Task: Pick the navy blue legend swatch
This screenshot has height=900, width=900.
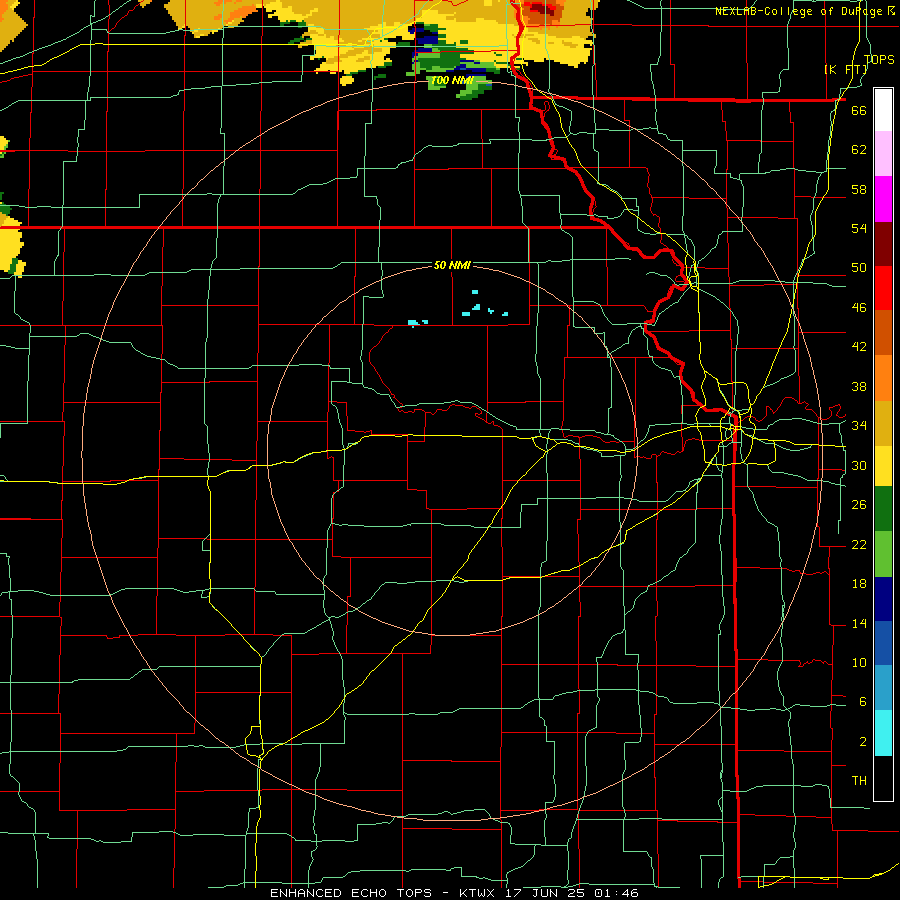Action: [883, 599]
